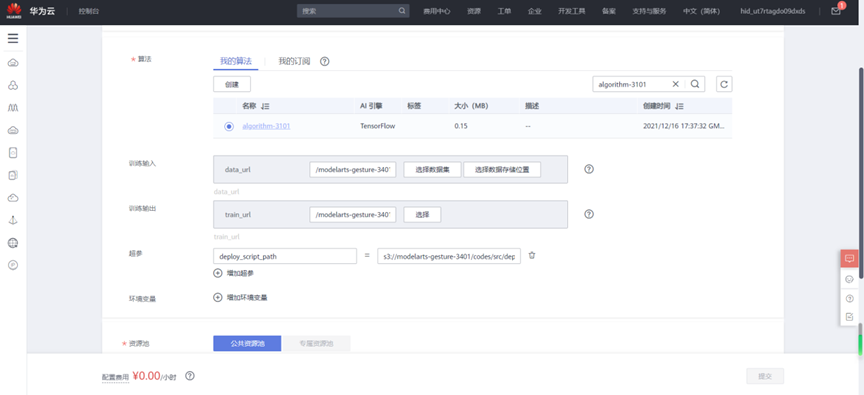Open the red chat feedback icon on right edge

849,258
